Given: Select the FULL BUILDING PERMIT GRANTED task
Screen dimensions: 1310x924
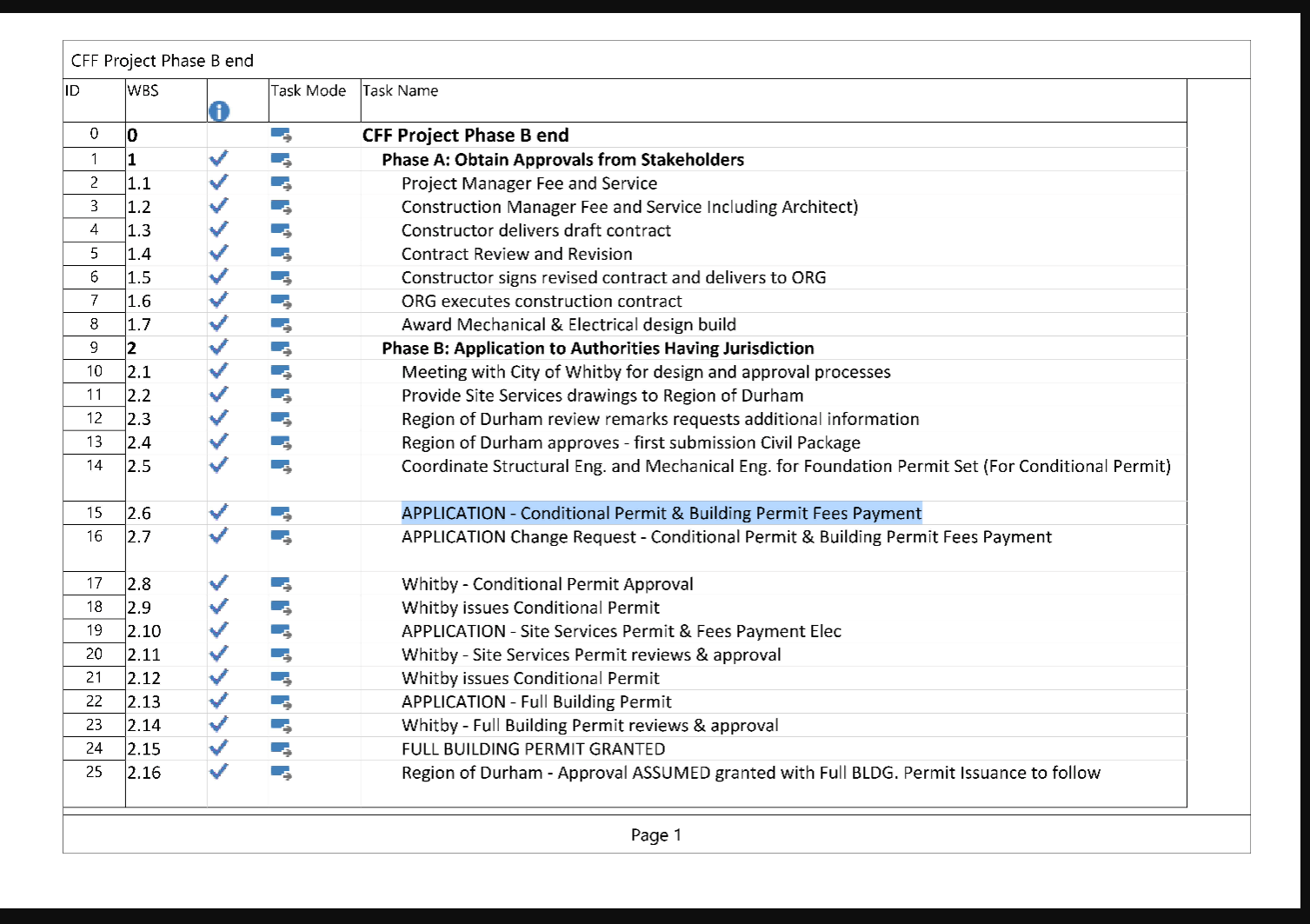Looking at the screenshot, I should click(533, 749).
